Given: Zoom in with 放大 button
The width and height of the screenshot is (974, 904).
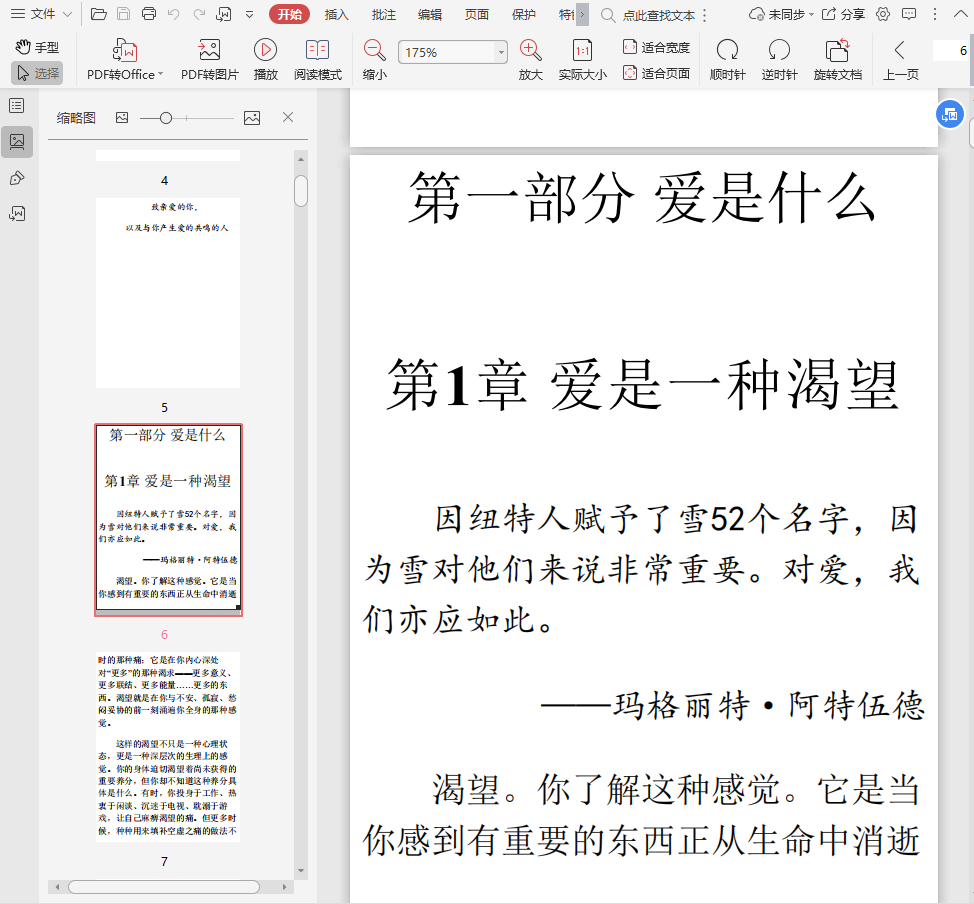Looking at the screenshot, I should (530, 60).
